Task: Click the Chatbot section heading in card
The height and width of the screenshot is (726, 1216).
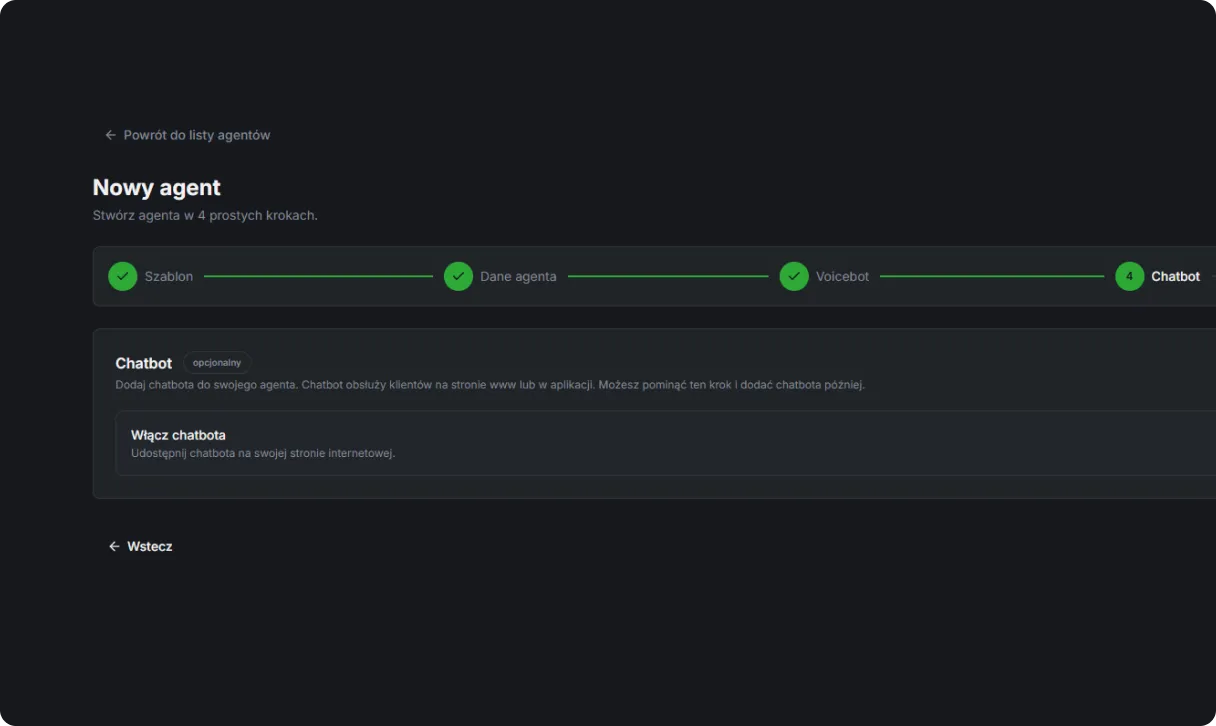Action: tap(144, 363)
